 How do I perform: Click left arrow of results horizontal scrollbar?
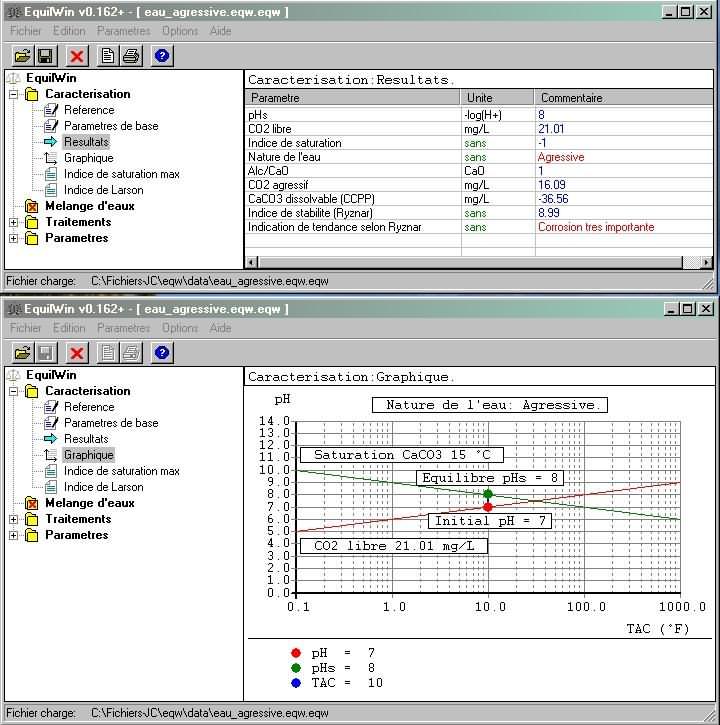click(251, 263)
